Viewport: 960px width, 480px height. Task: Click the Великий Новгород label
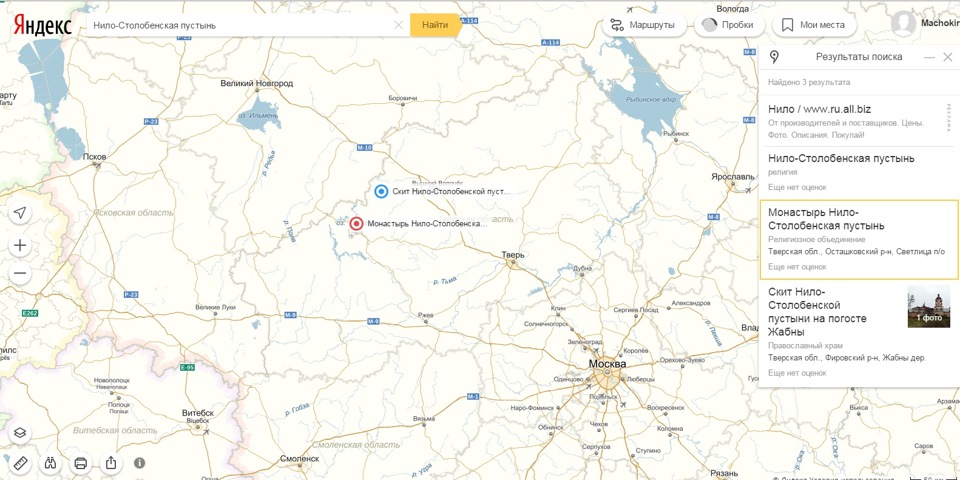click(x=257, y=83)
